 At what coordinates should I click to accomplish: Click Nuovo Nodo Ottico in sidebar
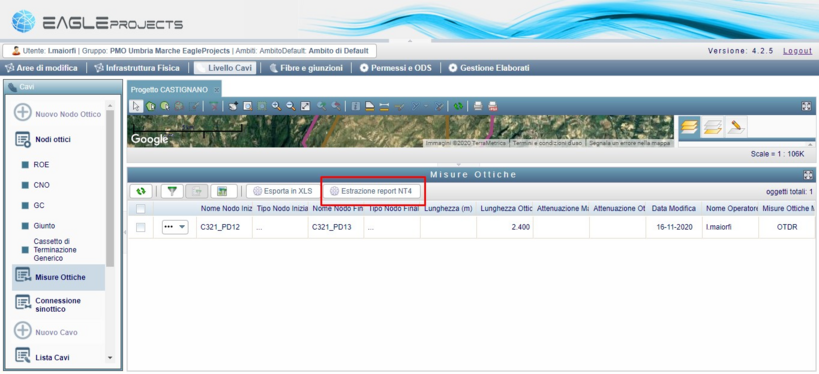(x=58, y=114)
